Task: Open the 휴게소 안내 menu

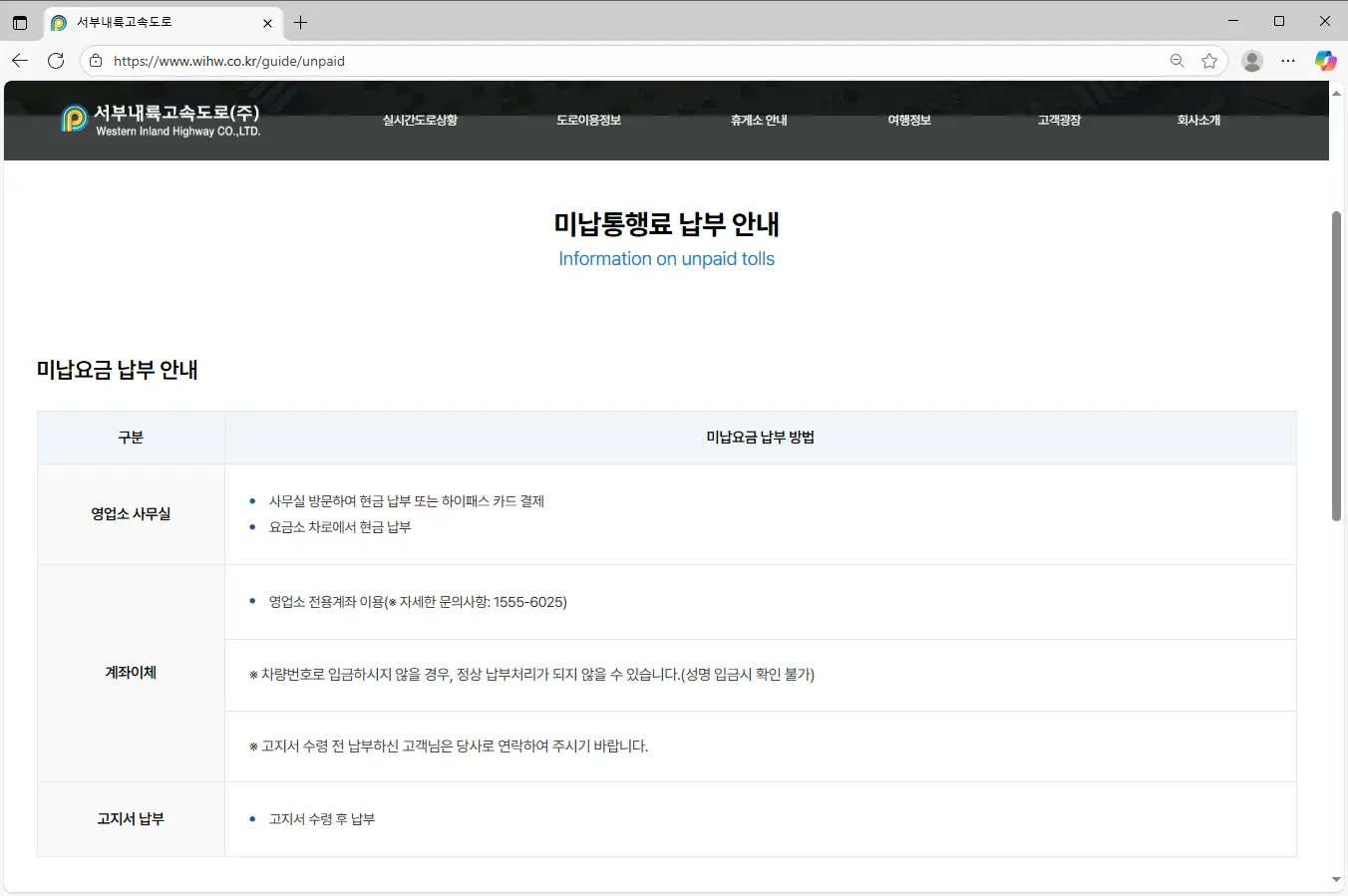Action: [x=759, y=120]
